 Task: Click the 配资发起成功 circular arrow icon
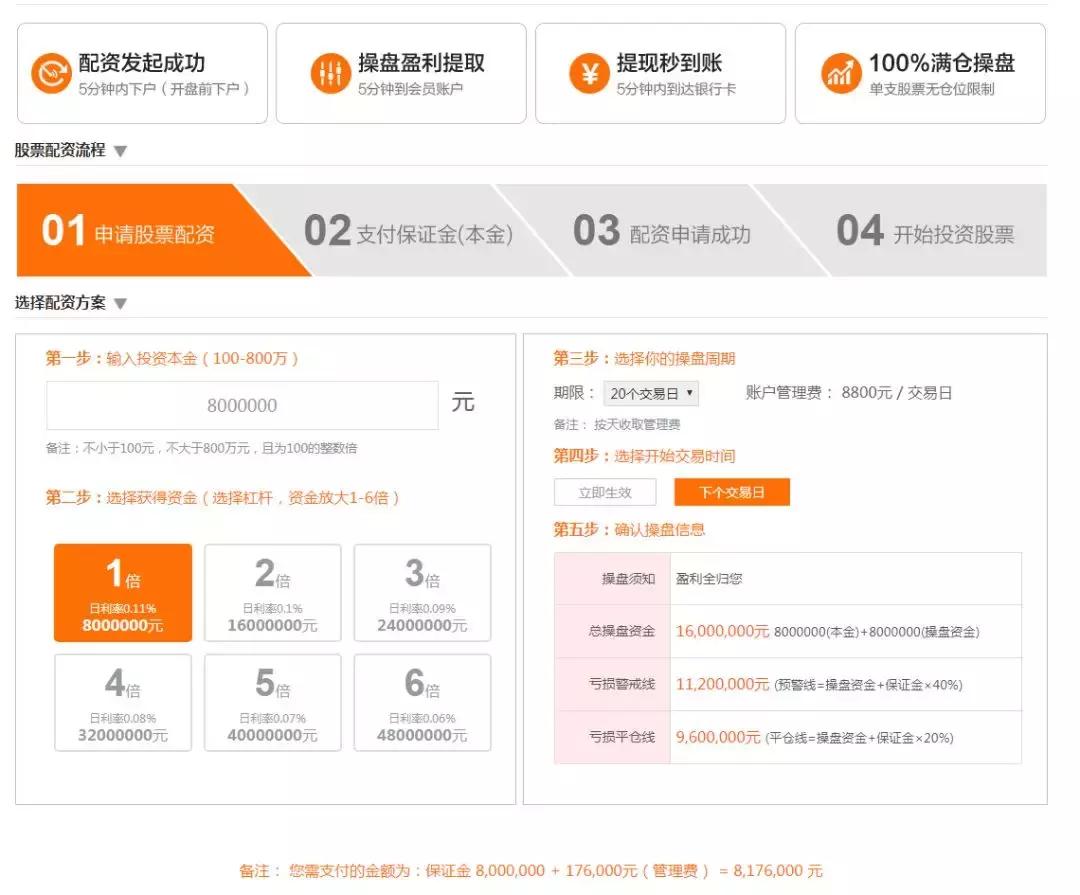click(50, 74)
